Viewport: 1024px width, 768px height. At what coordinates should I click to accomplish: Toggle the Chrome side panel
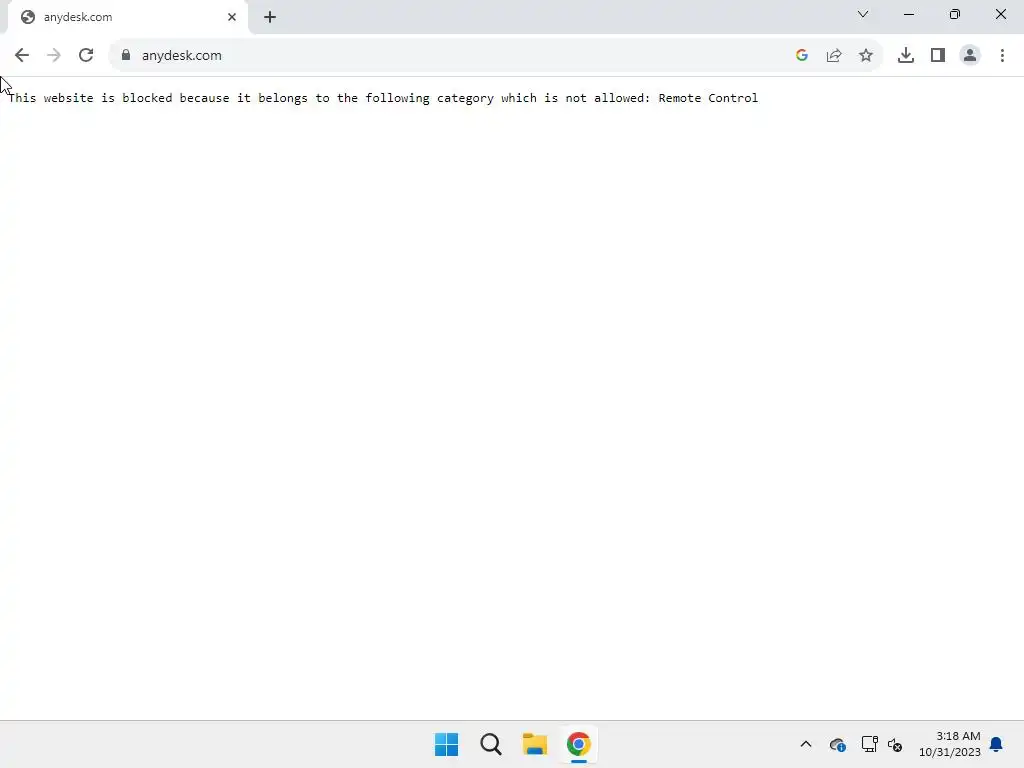coord(938,56)
